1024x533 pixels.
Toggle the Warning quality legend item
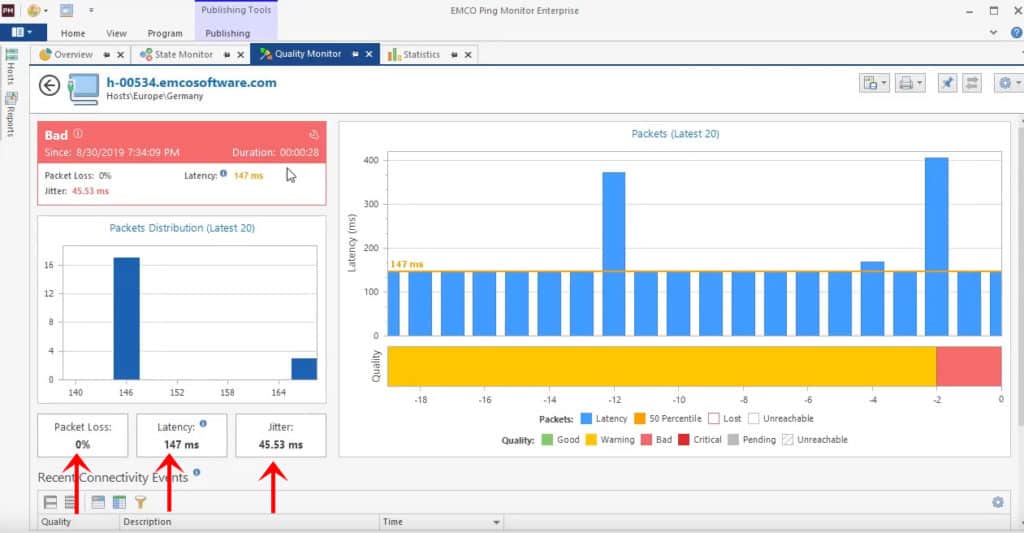610,440
